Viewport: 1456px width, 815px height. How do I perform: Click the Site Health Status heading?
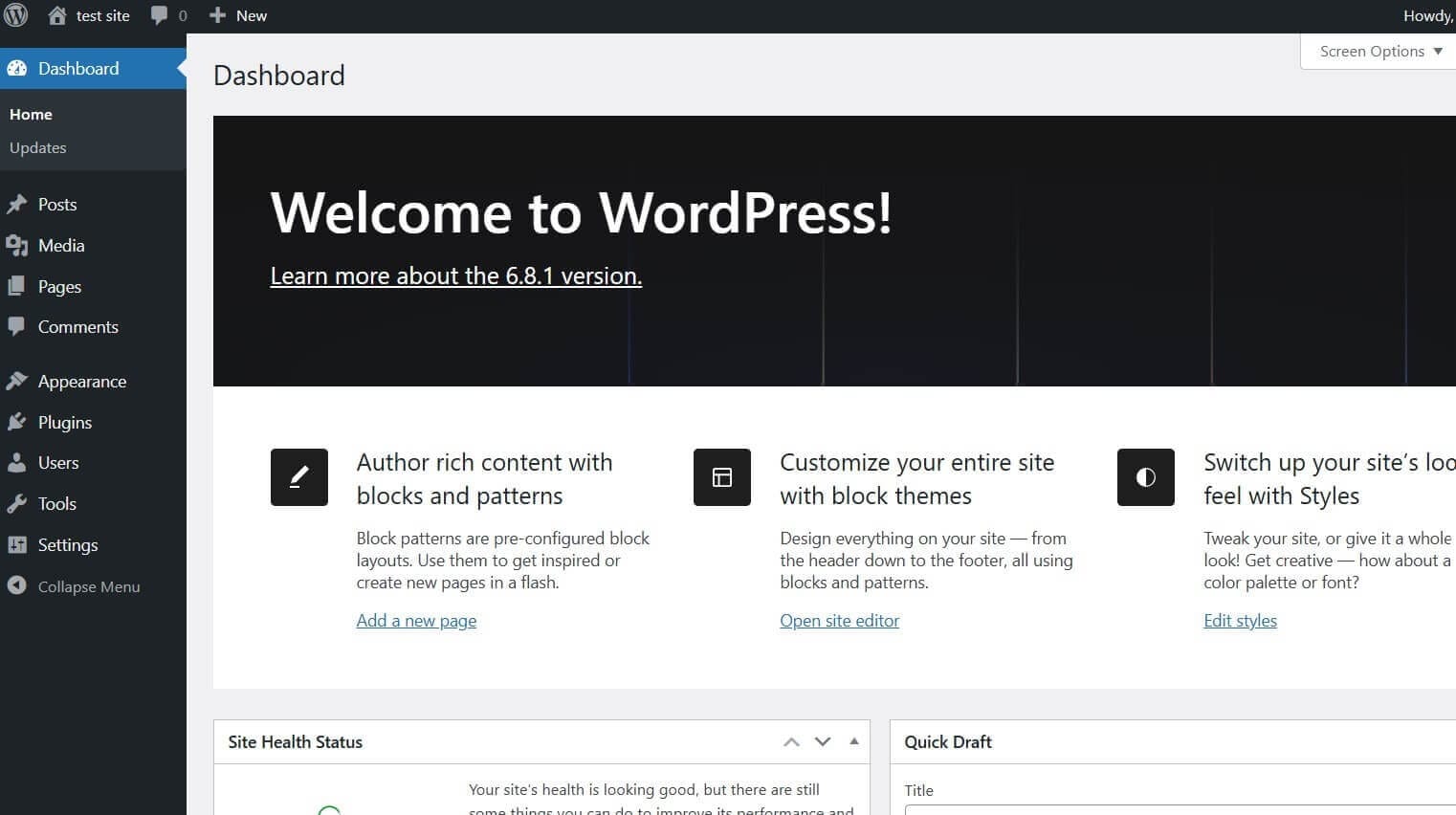(x=296, y=741)
